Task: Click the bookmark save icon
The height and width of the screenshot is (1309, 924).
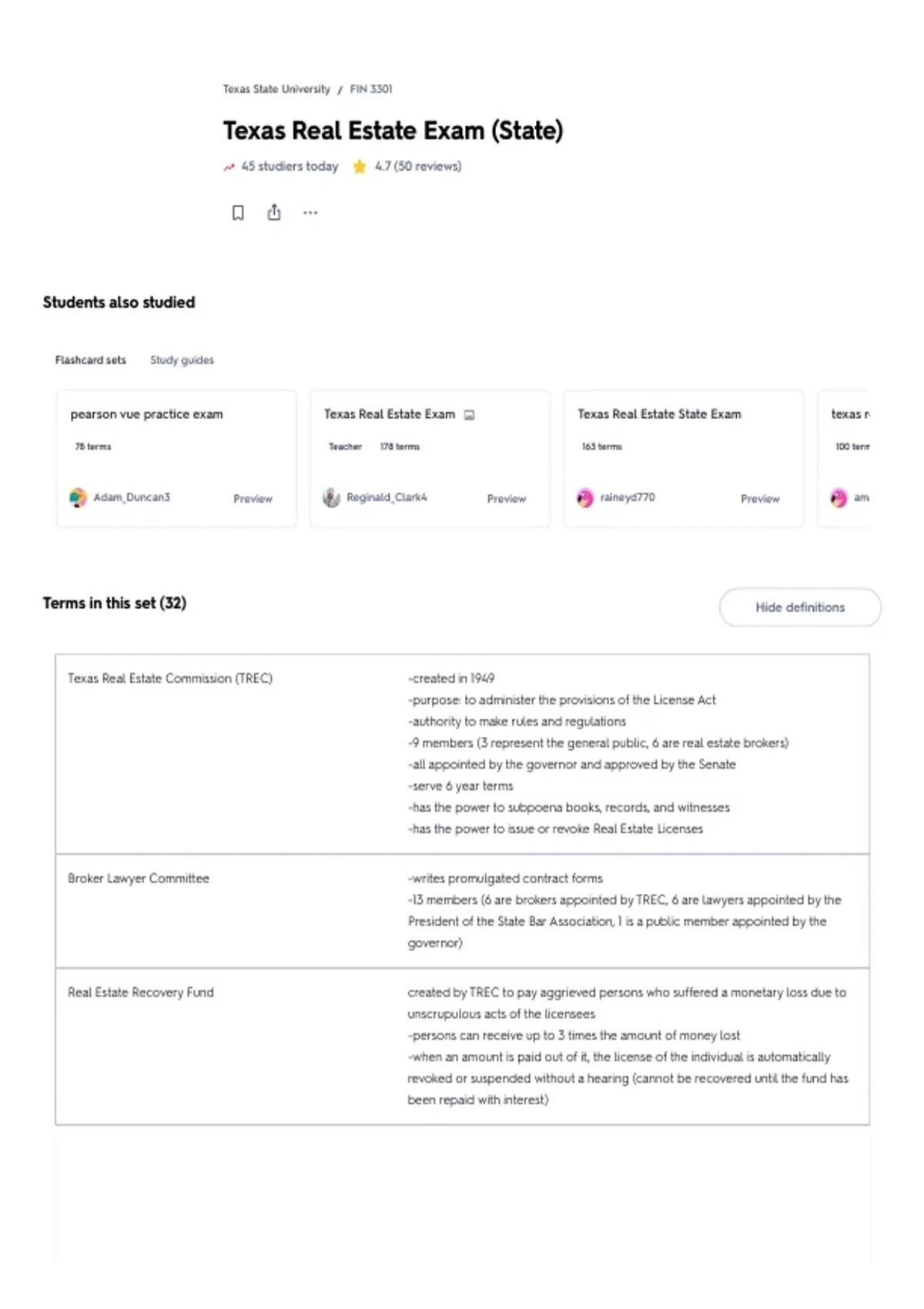Action: tap(238, 213)
